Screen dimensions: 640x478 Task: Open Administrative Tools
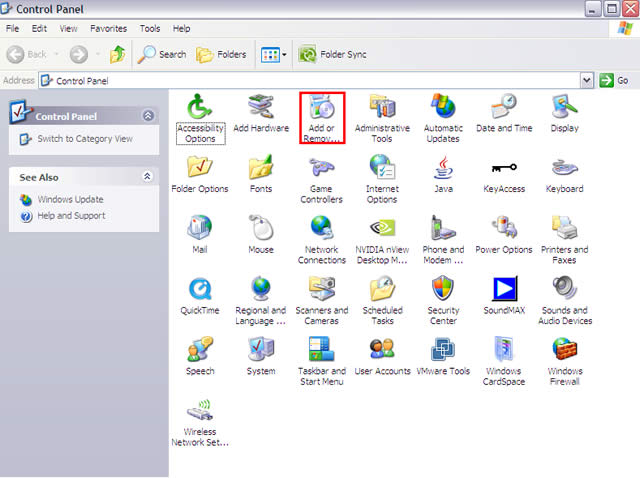point(382,118)
